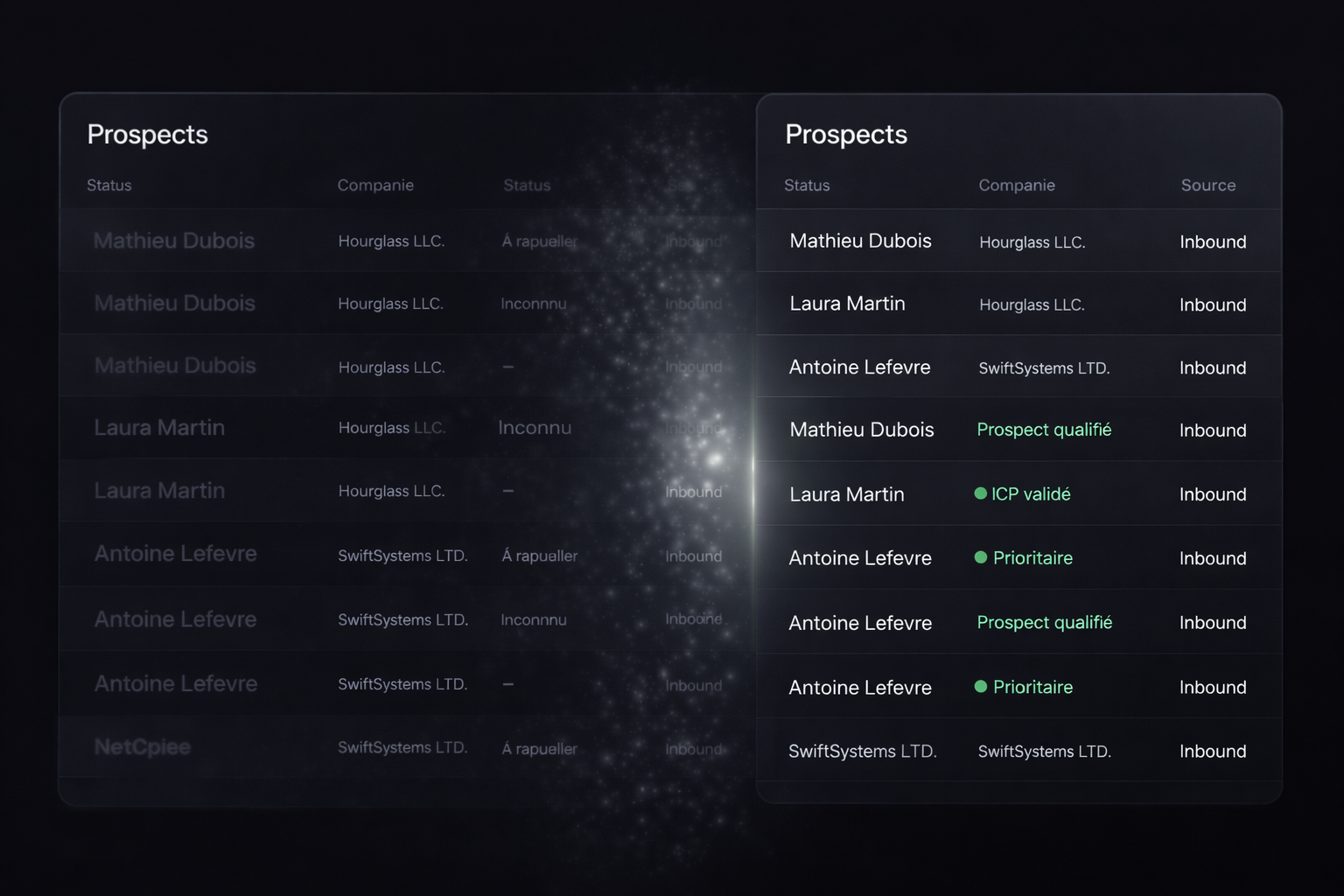Click the large Inconnu status in left table

pos(535,428)
